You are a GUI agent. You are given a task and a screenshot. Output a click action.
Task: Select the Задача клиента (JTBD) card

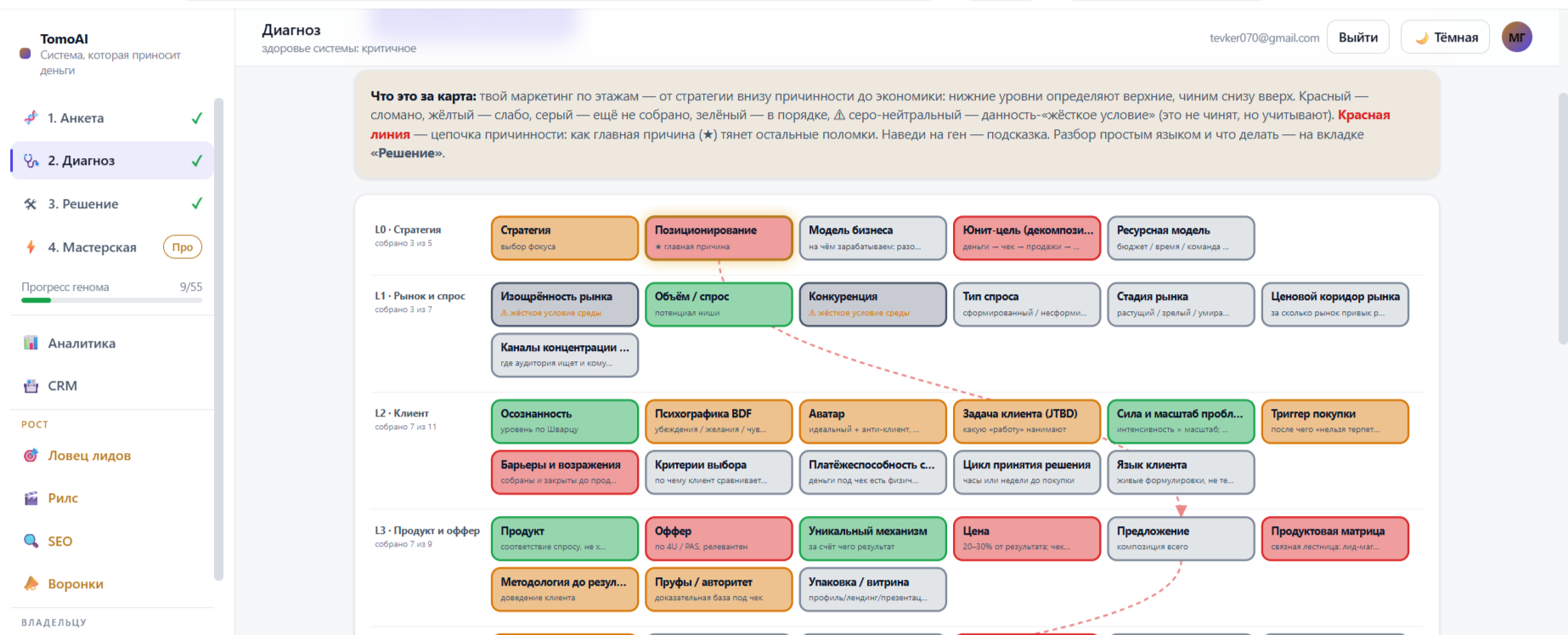[x=1027, y=422]
